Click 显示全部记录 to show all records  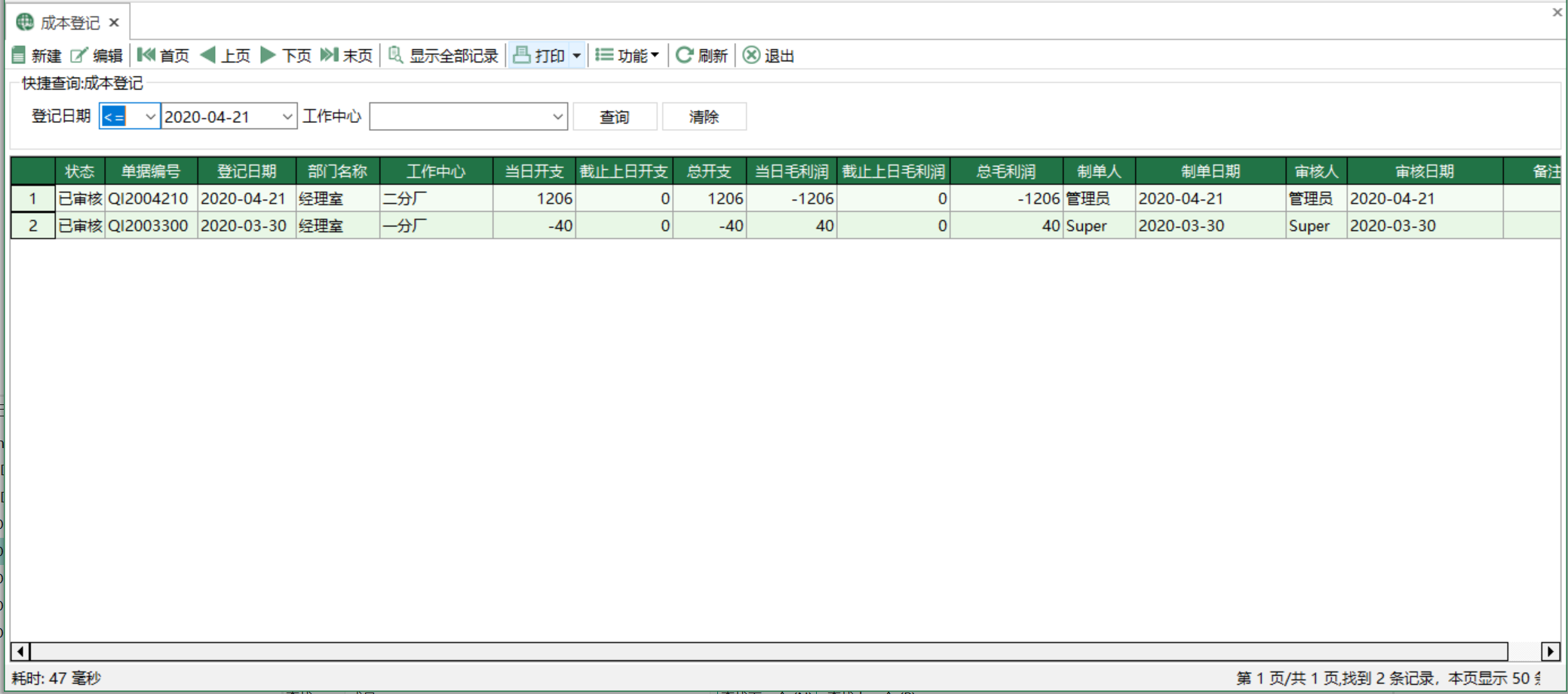click(x=443, y=56)
